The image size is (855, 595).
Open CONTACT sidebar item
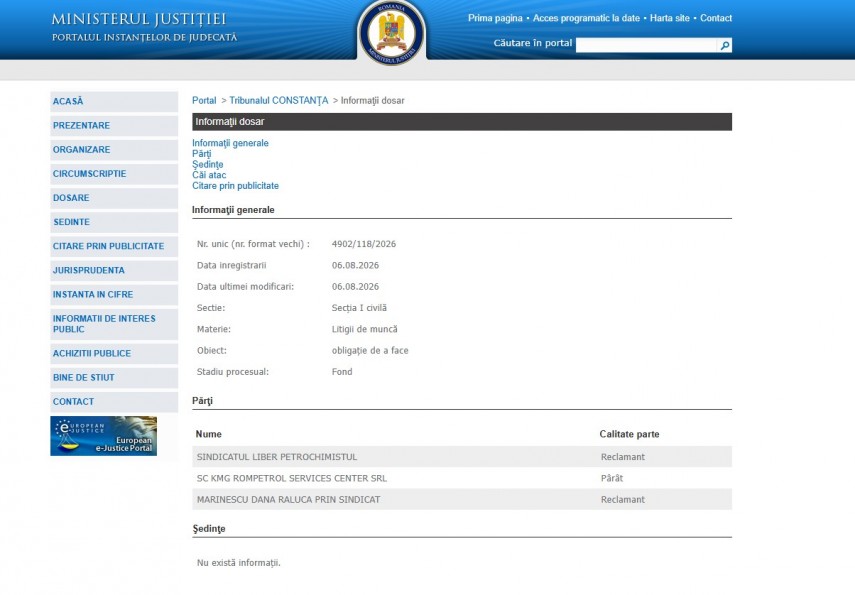[114, 401]
